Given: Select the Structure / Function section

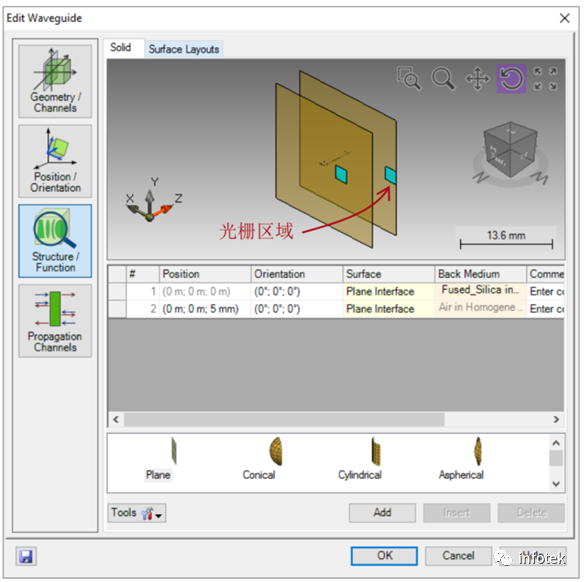Looking at the screenshot, I should click(55, 241).
